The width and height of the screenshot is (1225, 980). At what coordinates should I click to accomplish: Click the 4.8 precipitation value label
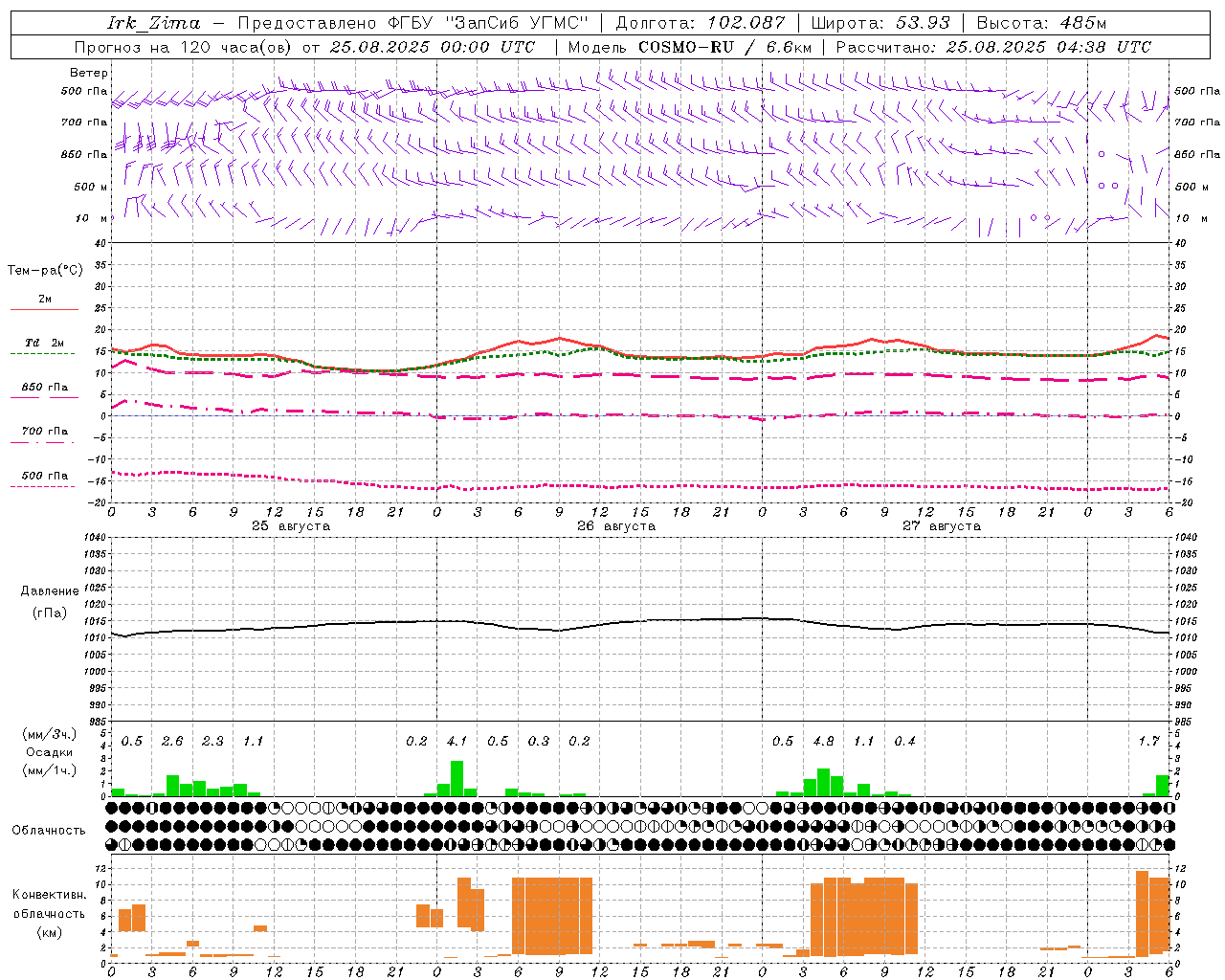click(x=823, y=741)
